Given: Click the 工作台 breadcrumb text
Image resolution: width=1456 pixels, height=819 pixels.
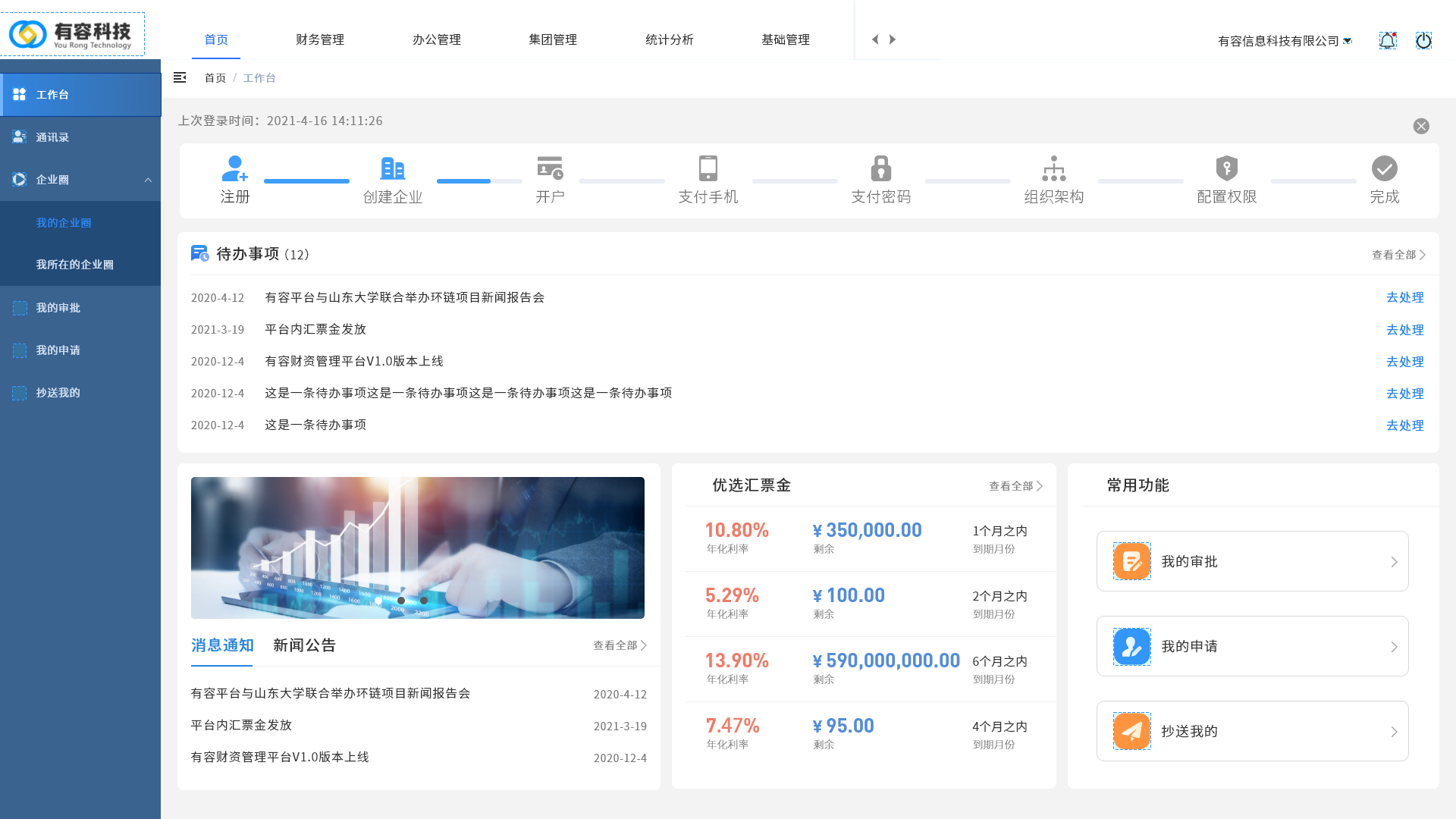Looking at the screenshot, I should [259, 78].
